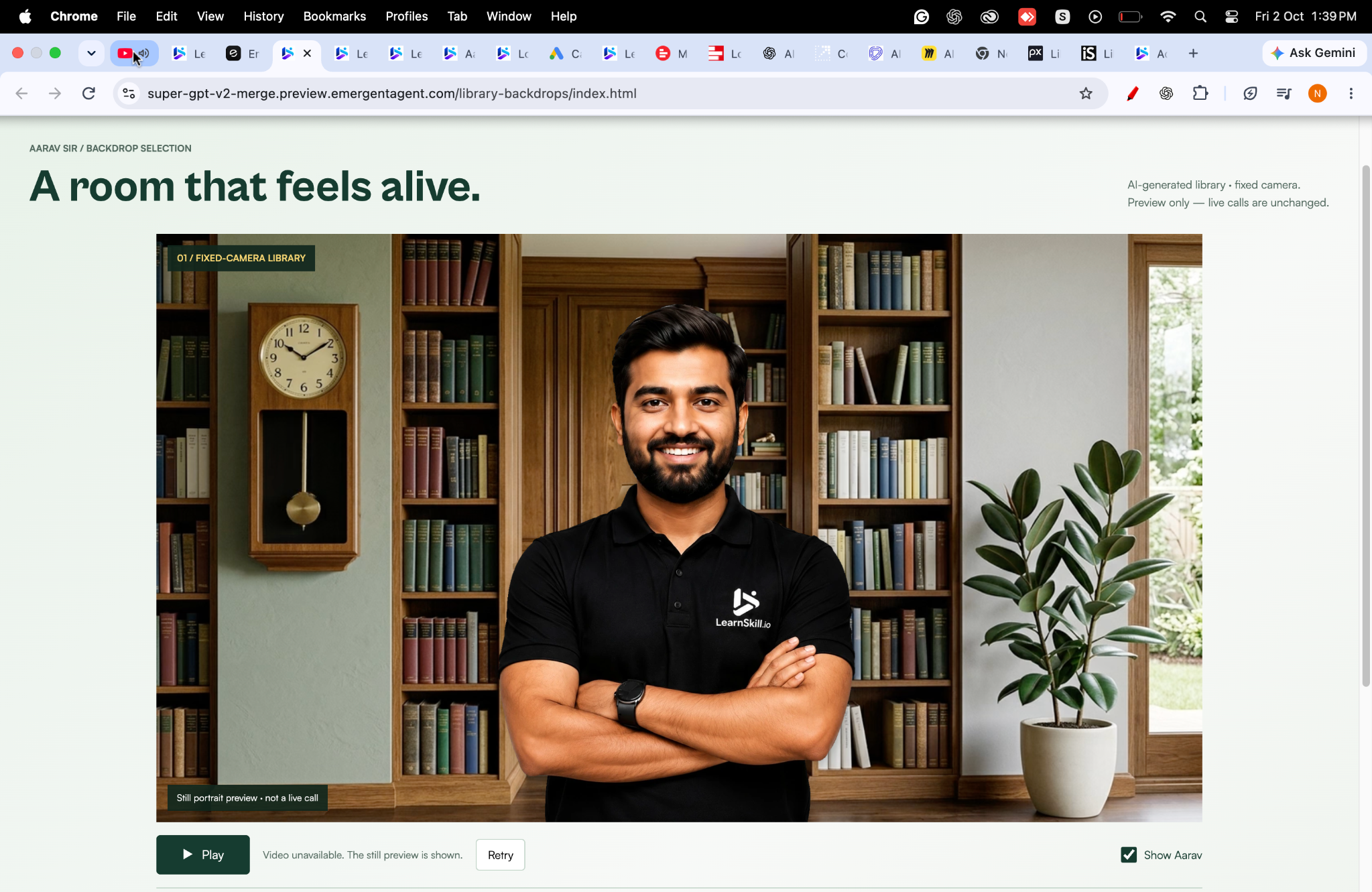The width and height of the screenshot is (1372, 892).
Task: Bookmark this page with star icon
Action: (x=1086, y=93)
